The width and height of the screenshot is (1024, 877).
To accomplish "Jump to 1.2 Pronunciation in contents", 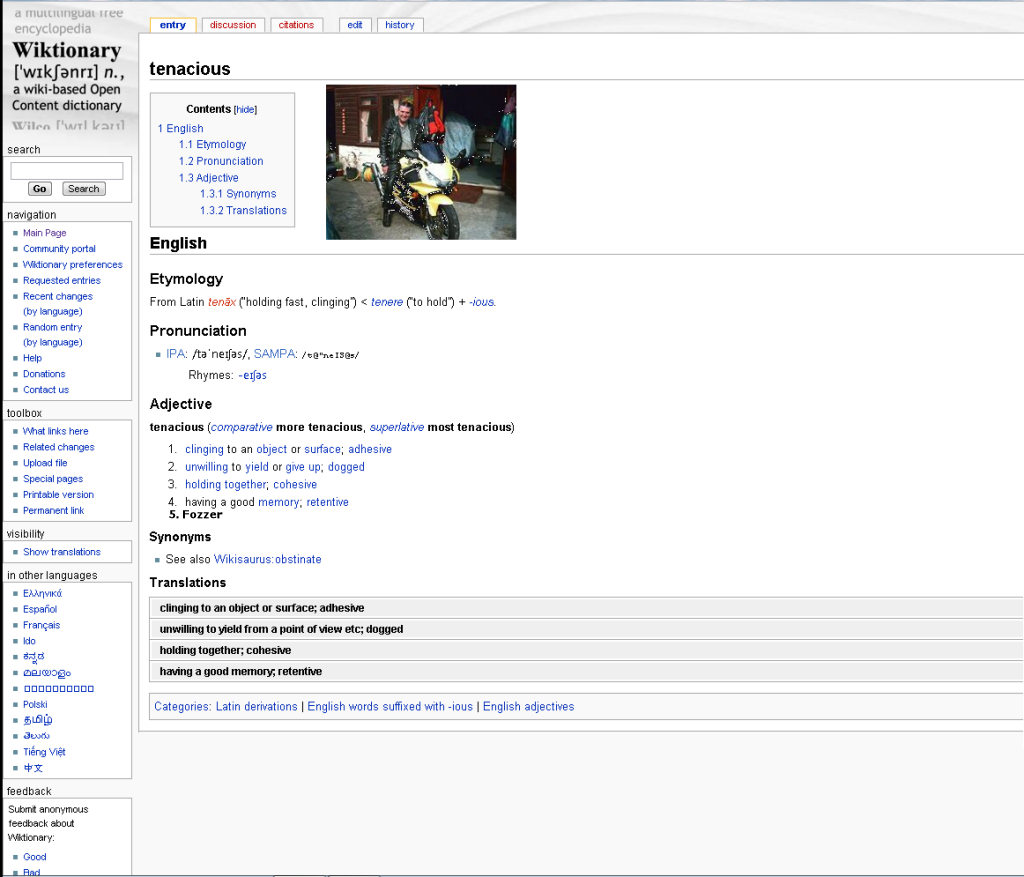I will [x=221, y=161].
